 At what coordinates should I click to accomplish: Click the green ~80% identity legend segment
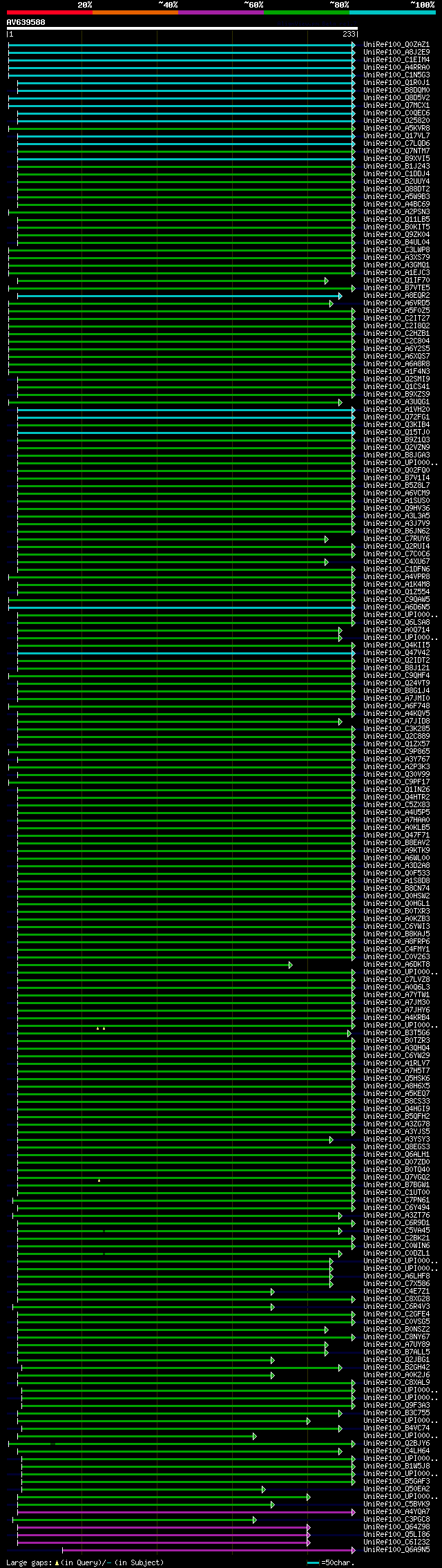tap(307, 12)
